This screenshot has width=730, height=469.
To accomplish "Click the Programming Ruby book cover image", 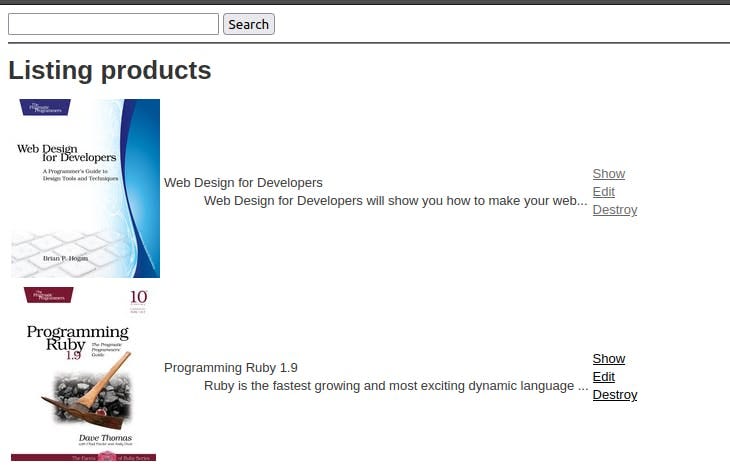I will [x=85, y=374].
